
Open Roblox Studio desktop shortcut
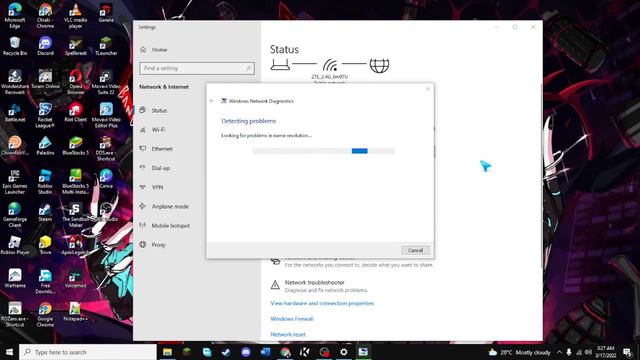[45, 182]
